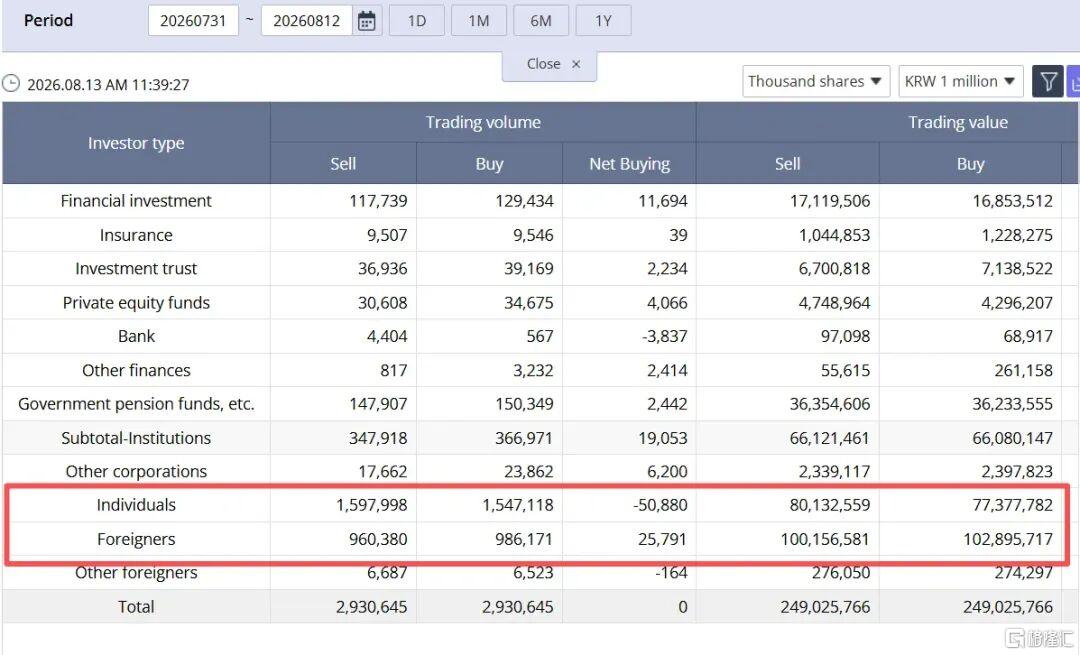
Task: Click the Trading volume header group
Action: [483, 123]
